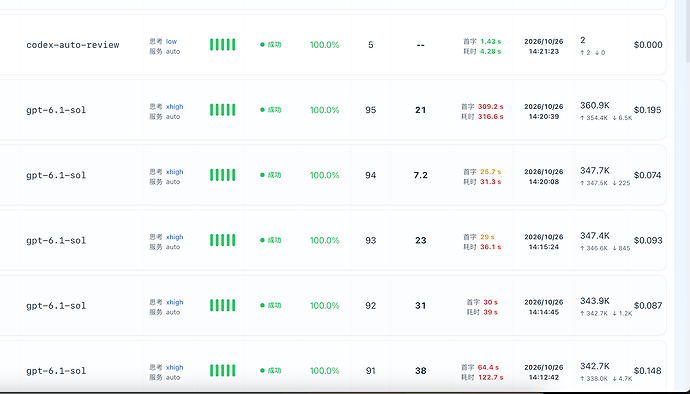Click the green bars in the $0.074 row

222,175
